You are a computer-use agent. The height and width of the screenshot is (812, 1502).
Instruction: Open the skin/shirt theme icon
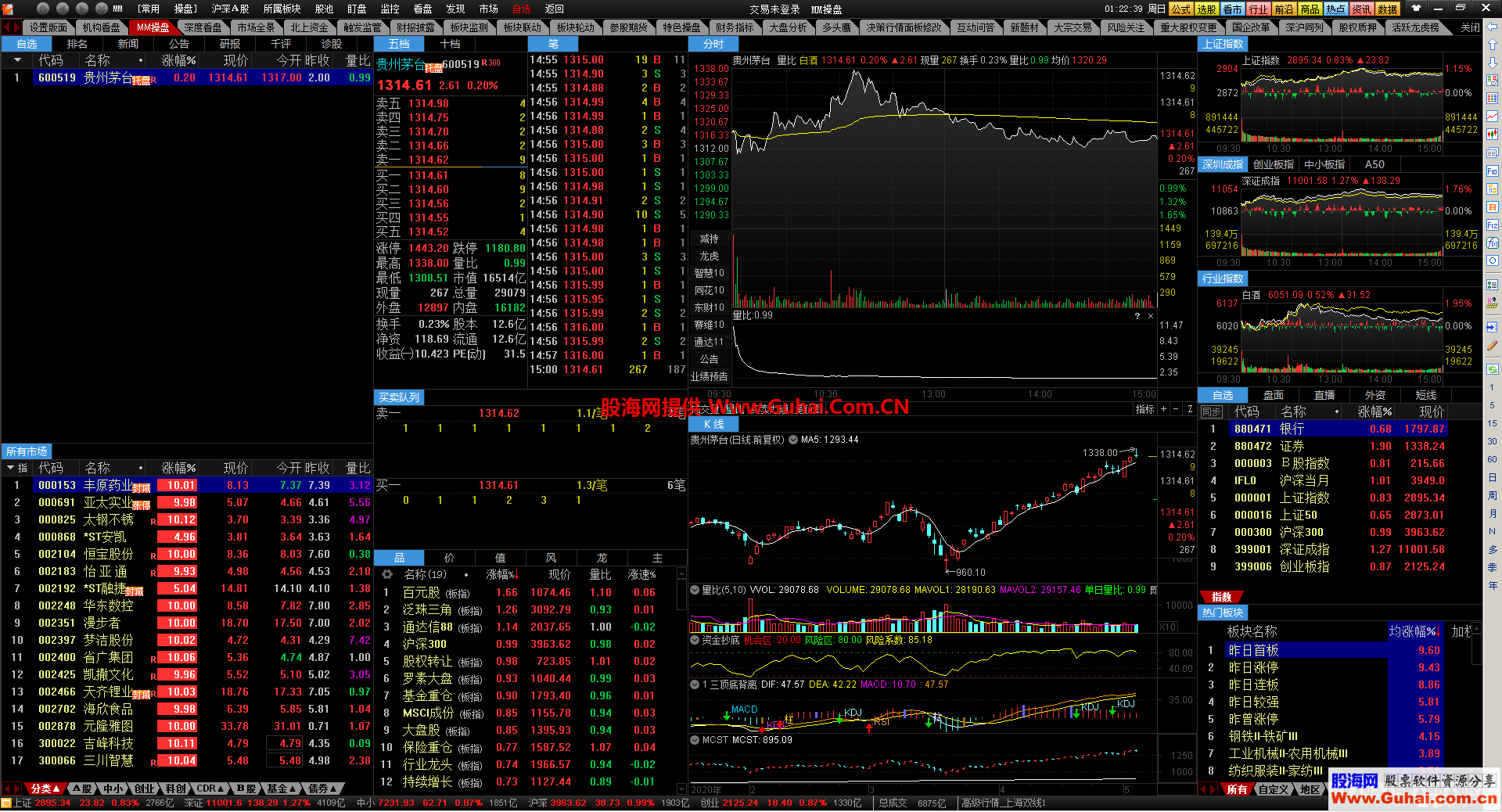[x=1416, y=9]
